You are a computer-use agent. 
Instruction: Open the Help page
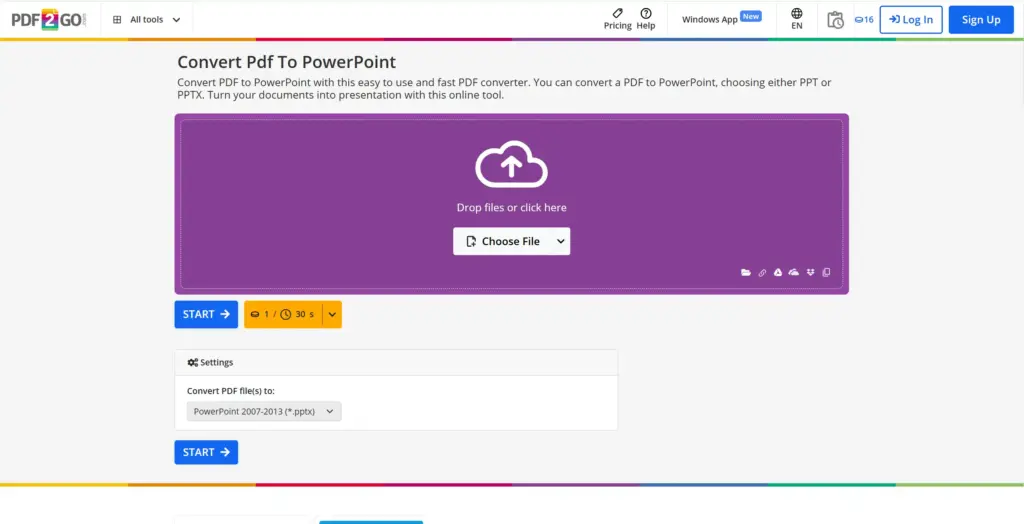pos(646,19)
